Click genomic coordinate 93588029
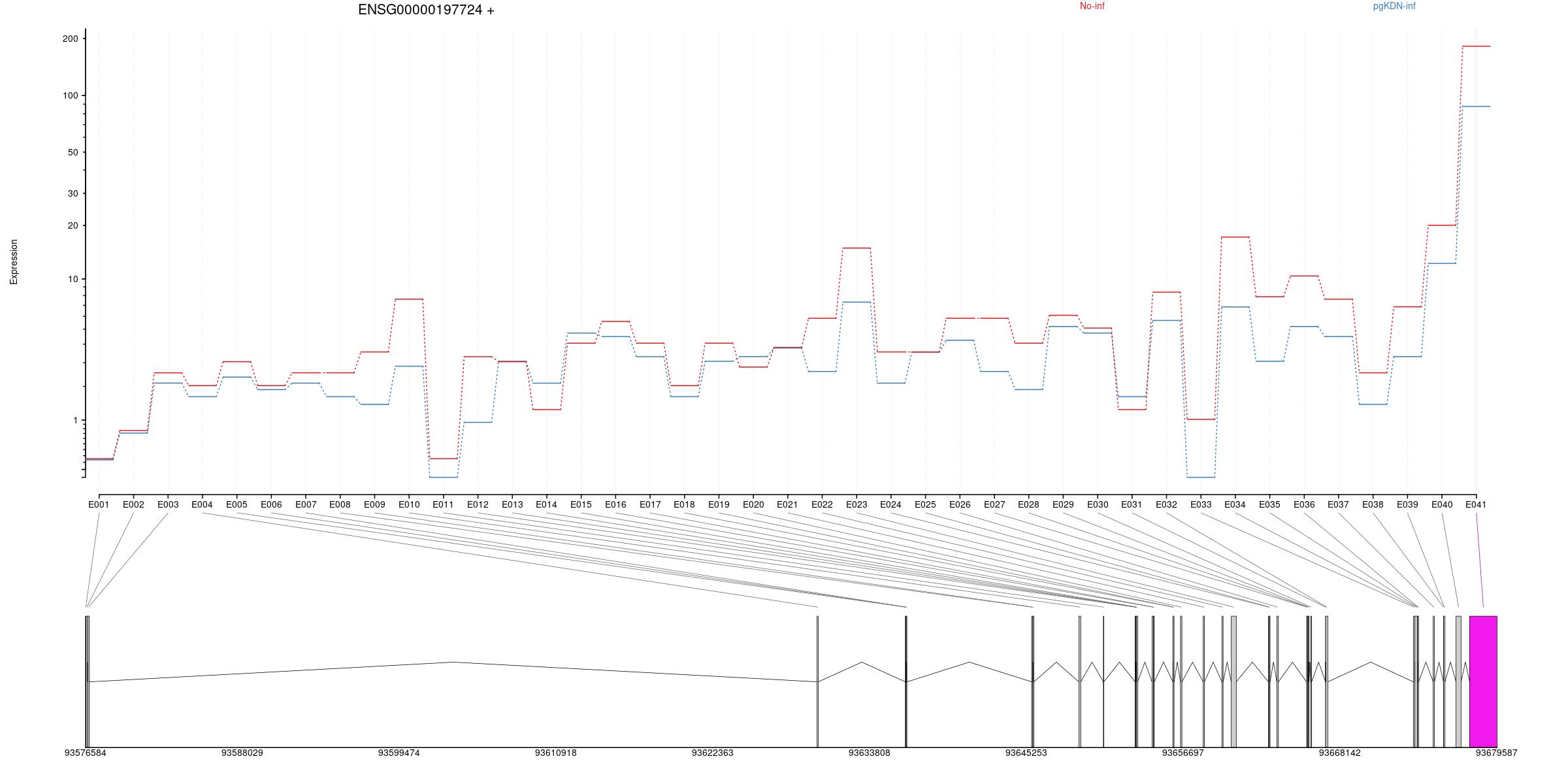1568x784 pixels. click(x=242, y=753)
